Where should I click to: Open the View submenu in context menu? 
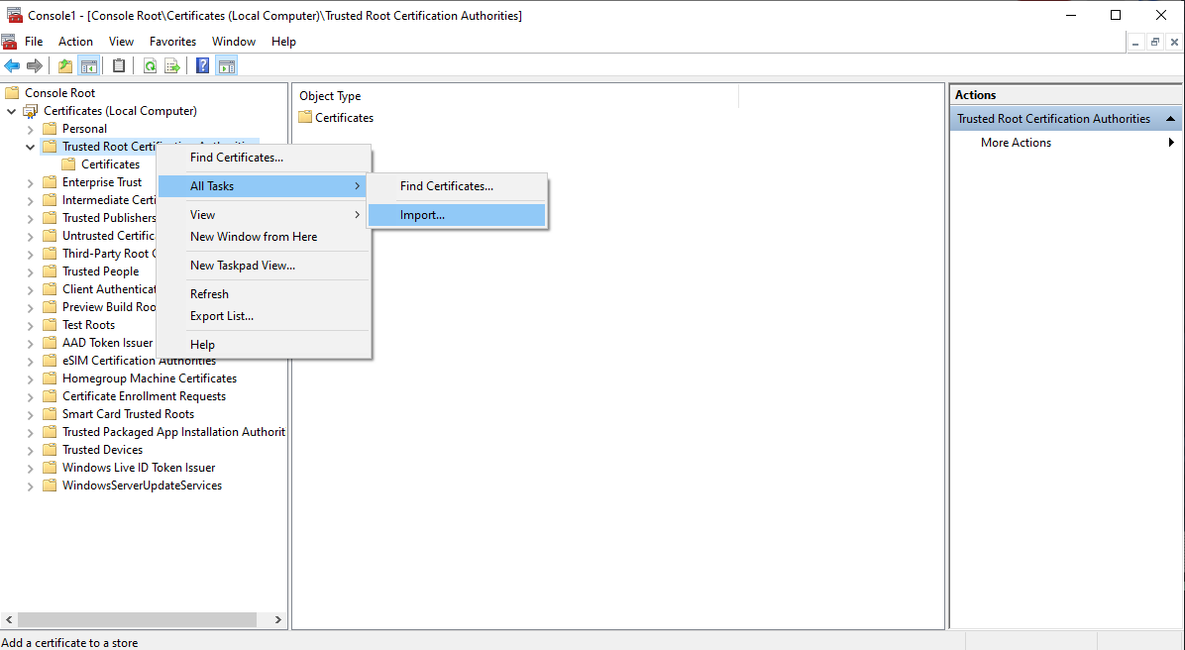203,215
